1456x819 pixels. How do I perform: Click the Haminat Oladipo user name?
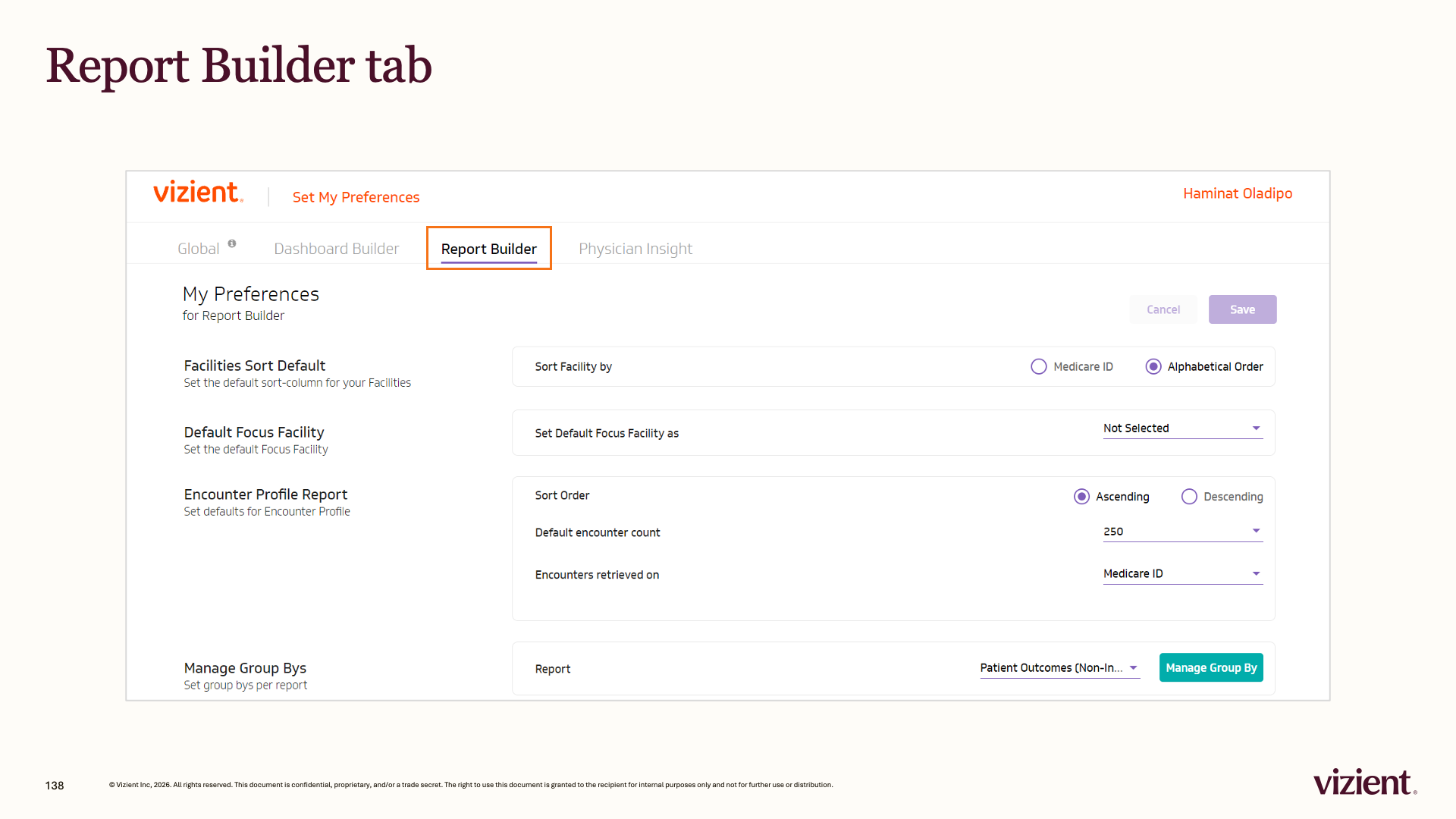(x=1238, y=193)
